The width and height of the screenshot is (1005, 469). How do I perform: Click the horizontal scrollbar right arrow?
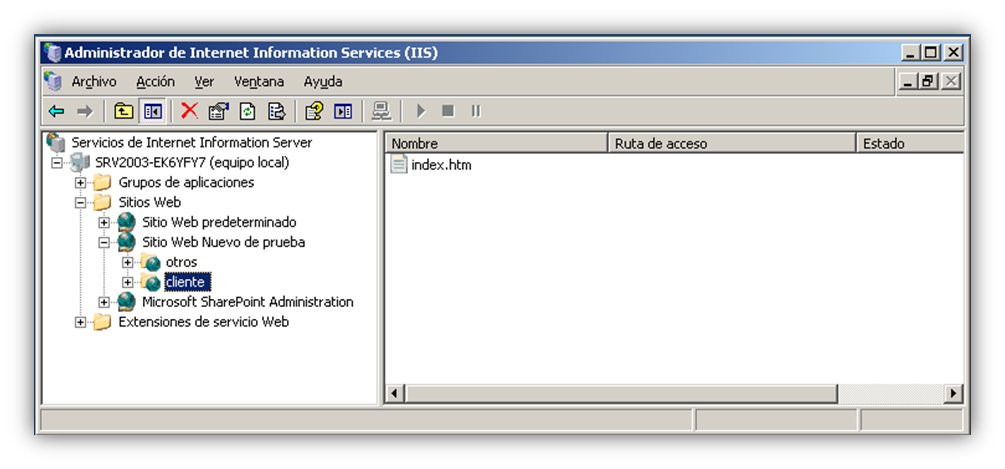pyautogui.click(x=954, y=393)
